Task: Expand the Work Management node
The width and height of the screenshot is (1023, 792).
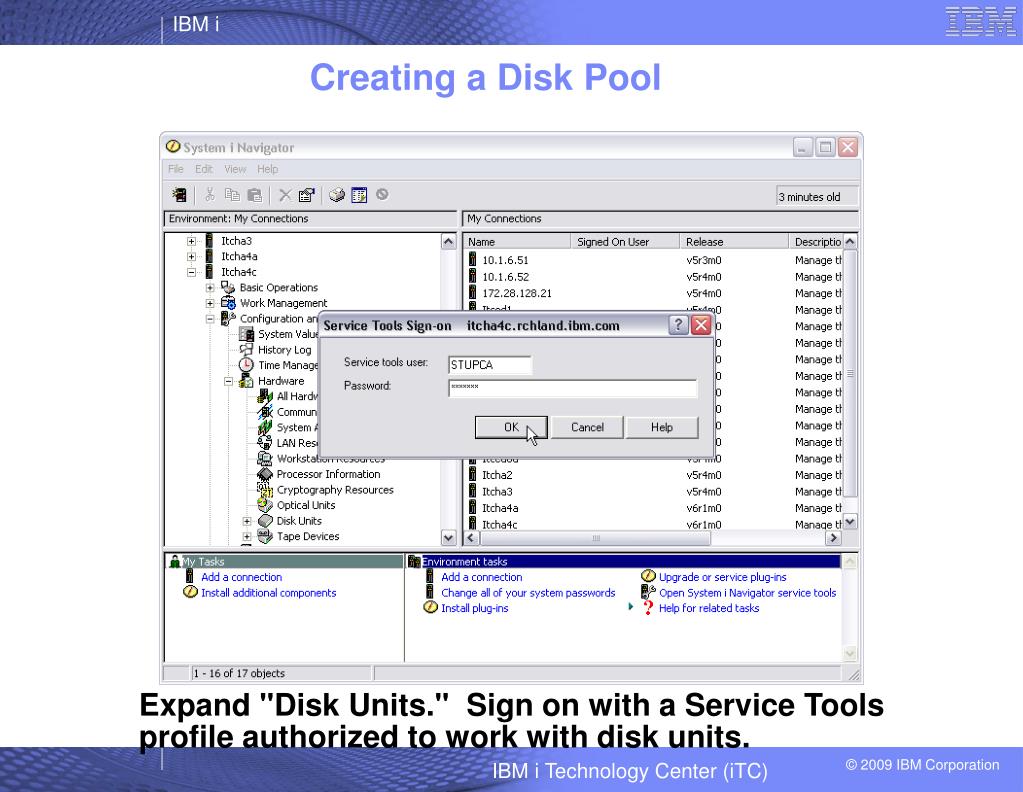Action: point(210,303)
